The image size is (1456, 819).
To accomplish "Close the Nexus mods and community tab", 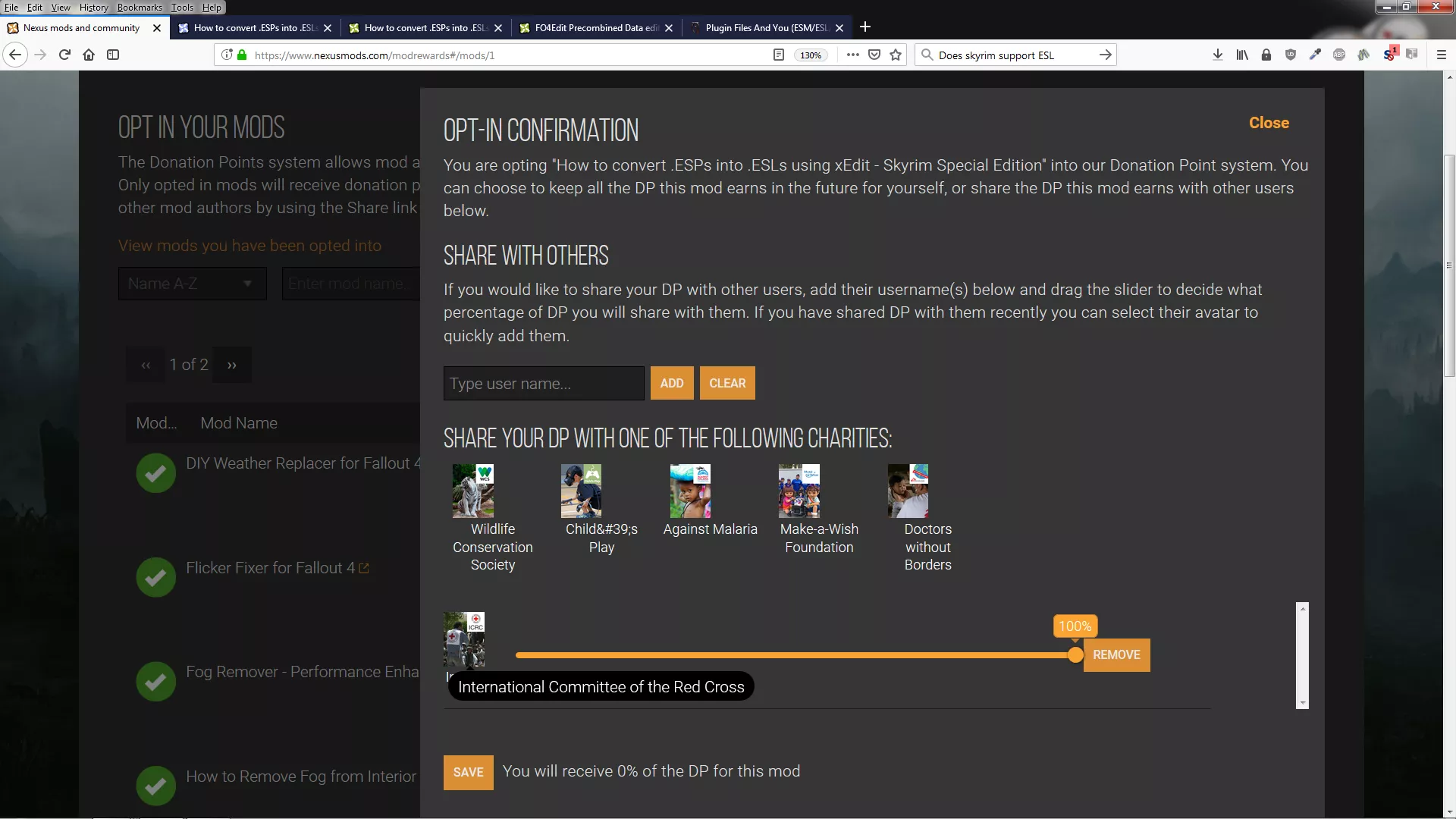I will coord(157,28).
